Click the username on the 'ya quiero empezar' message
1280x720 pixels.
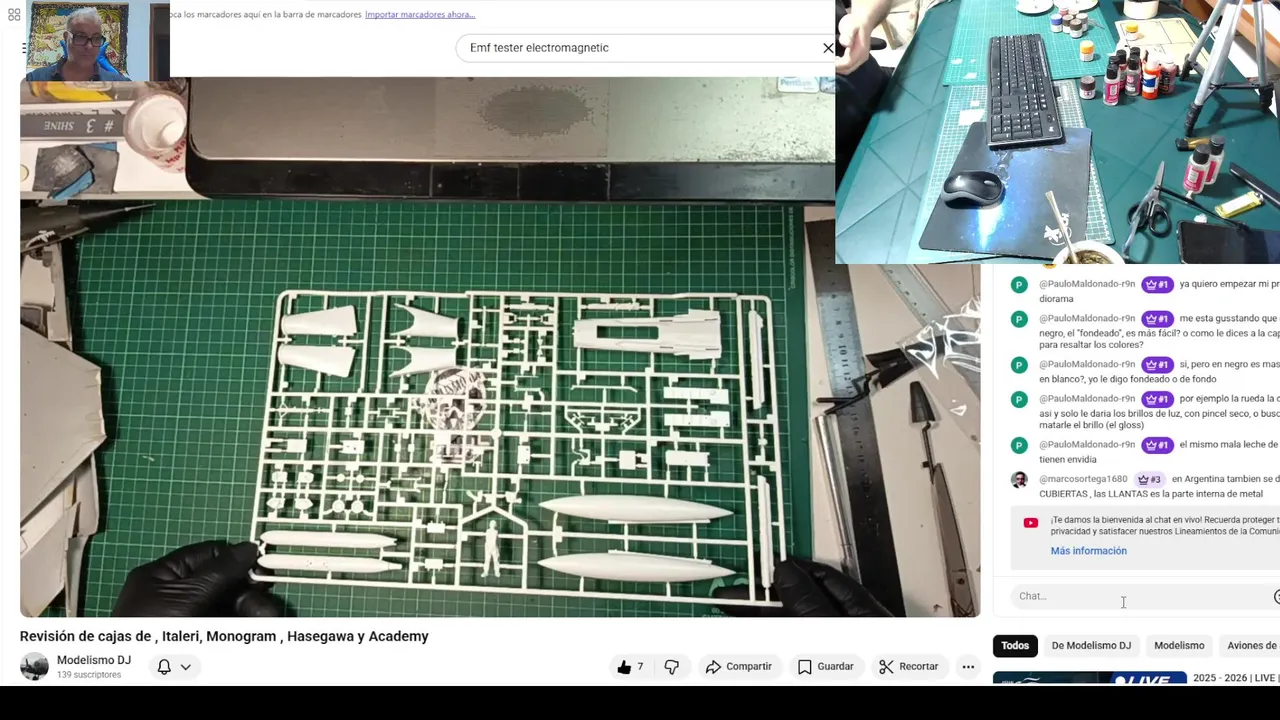click(1087, 285)
